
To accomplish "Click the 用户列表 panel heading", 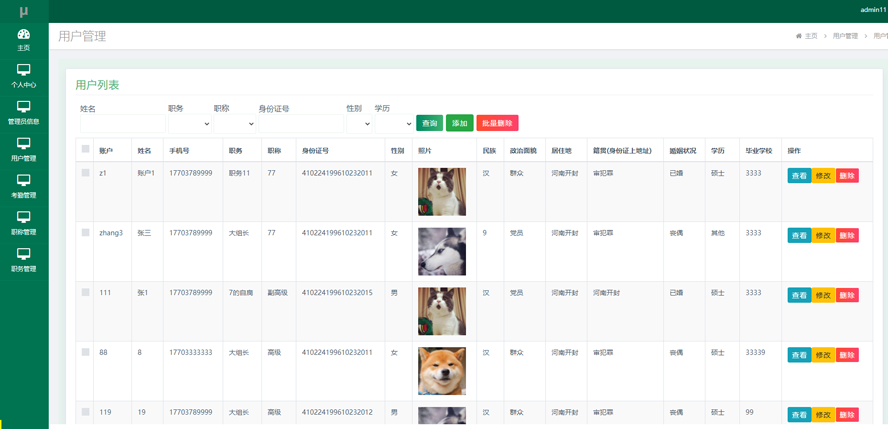I will 97,85.
